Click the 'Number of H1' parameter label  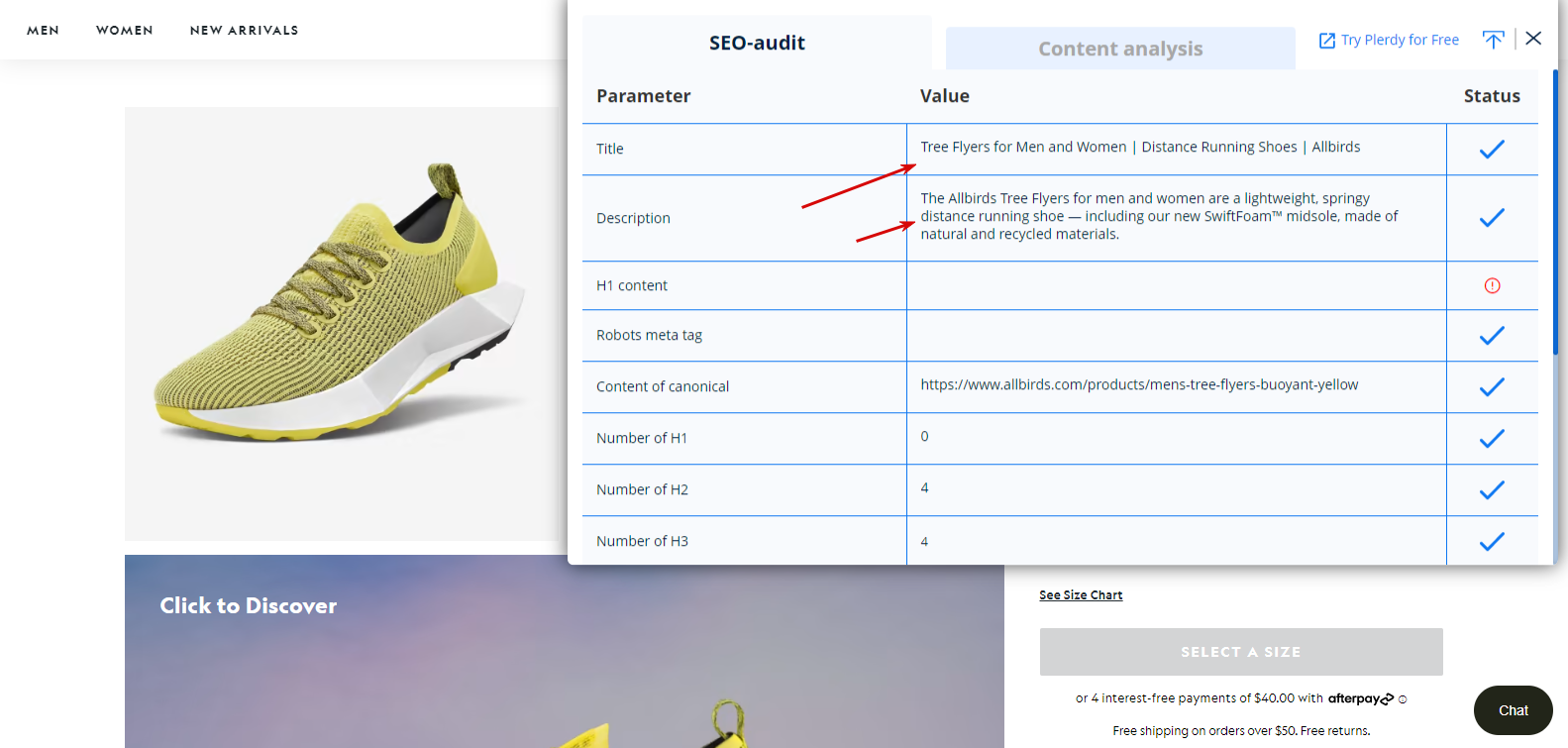[x=642, y=439]
